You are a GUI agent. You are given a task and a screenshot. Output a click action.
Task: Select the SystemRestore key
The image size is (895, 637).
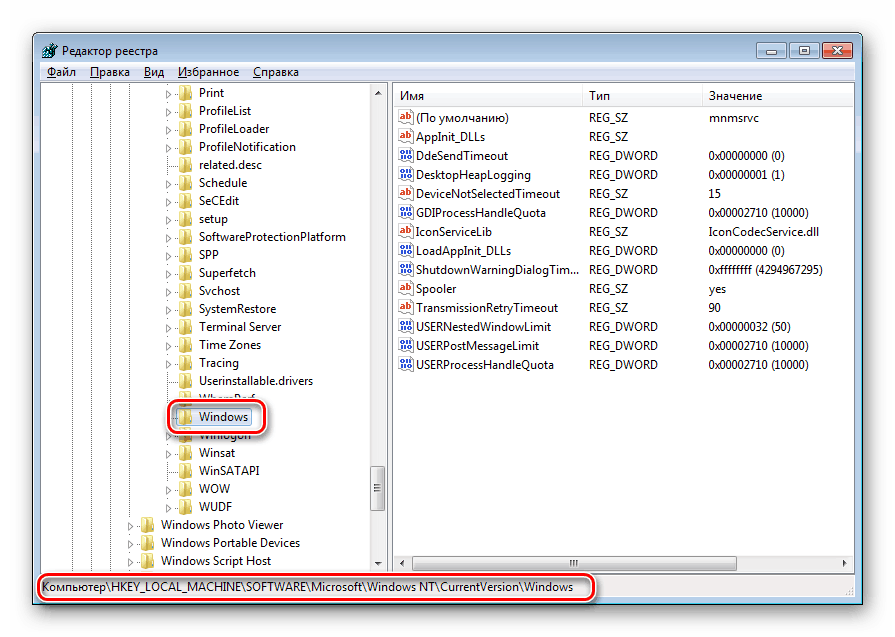[237, 309]
